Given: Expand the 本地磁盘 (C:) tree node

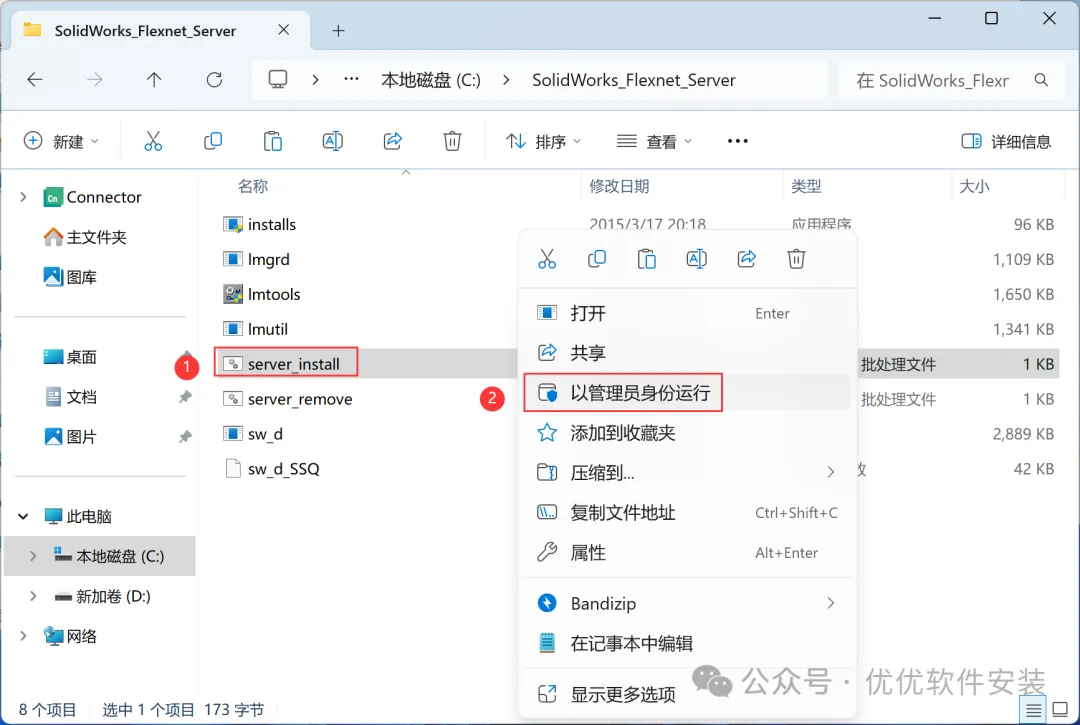Looking at the screenshot, I should [33, 556].
